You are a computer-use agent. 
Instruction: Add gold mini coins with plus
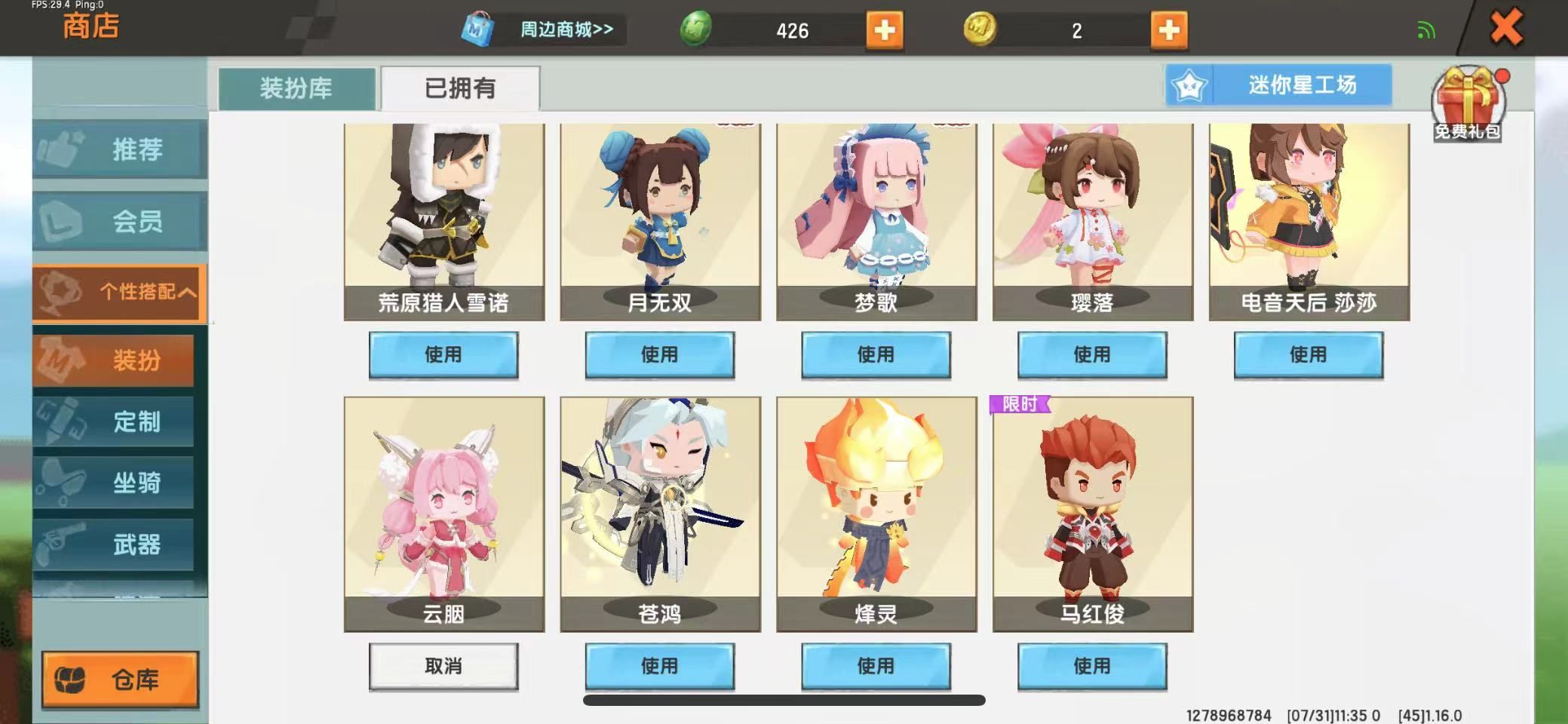pos(1169,30)
